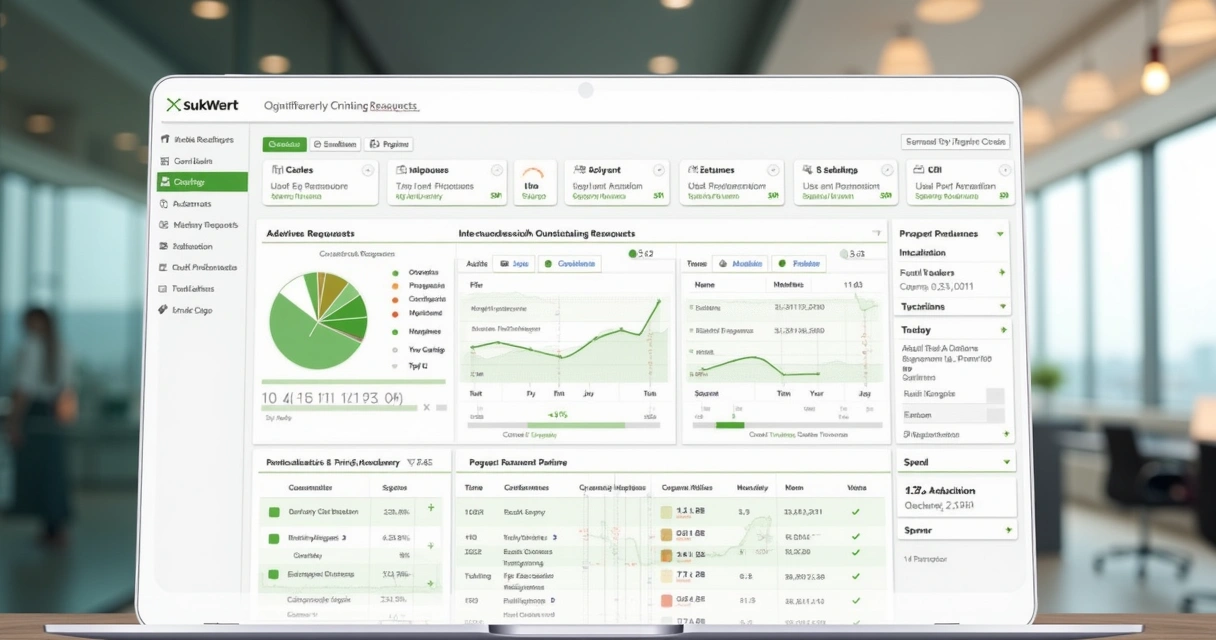Click the checkmark in the first payment table row
This screenshot has width=1216, height=640.
point(855,512)
